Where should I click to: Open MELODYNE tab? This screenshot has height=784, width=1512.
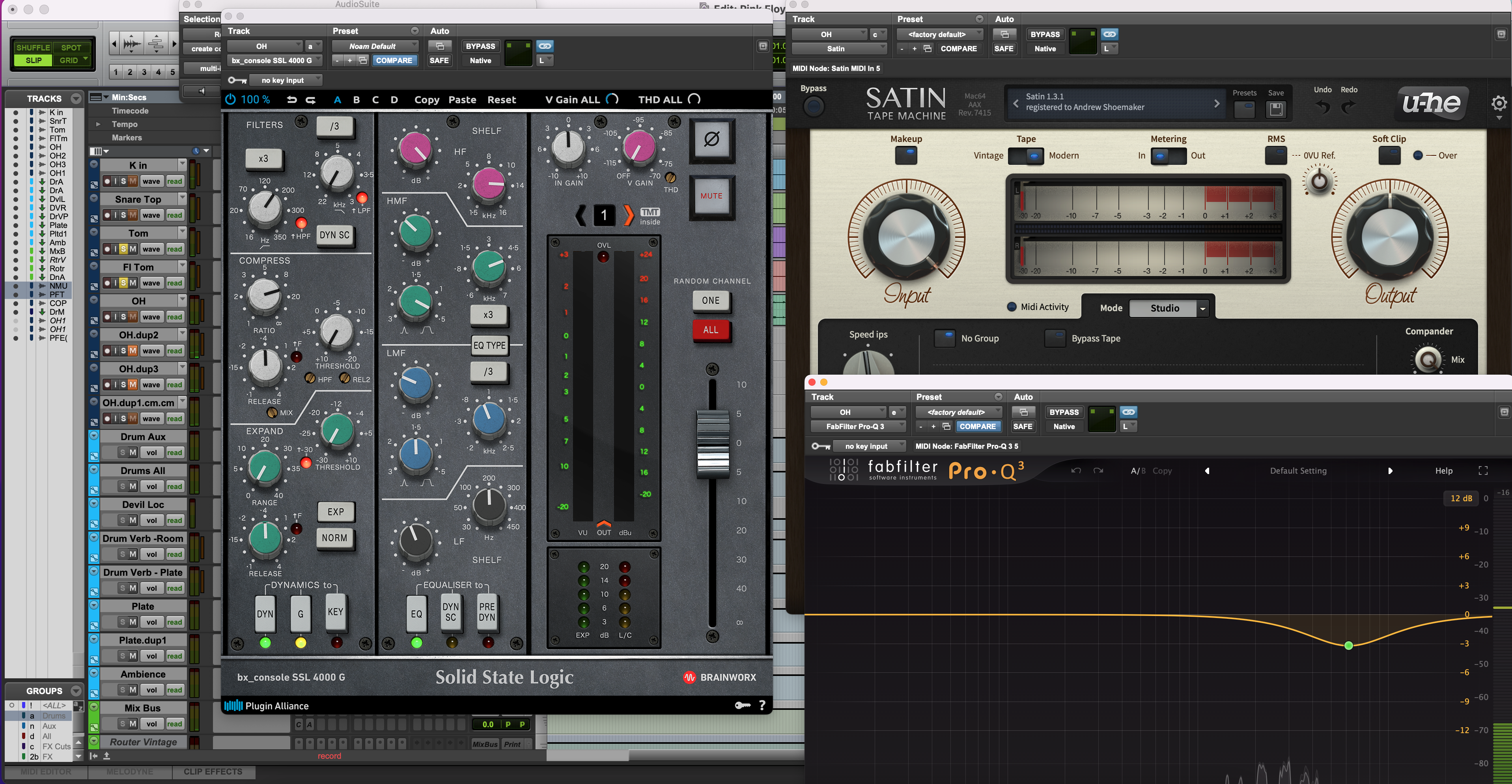point(130,772)
